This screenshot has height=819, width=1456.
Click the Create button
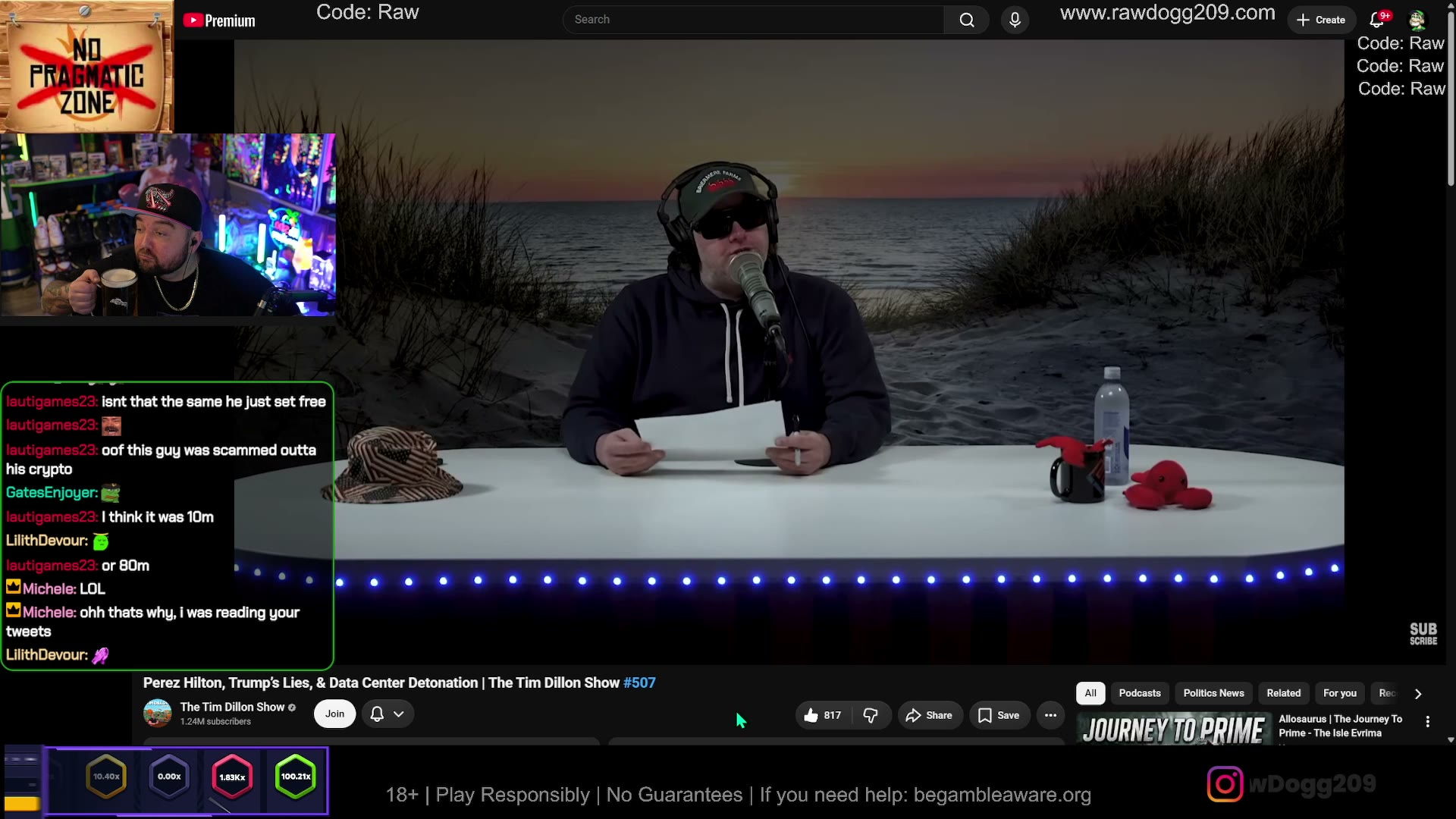tap(1321, 20)
